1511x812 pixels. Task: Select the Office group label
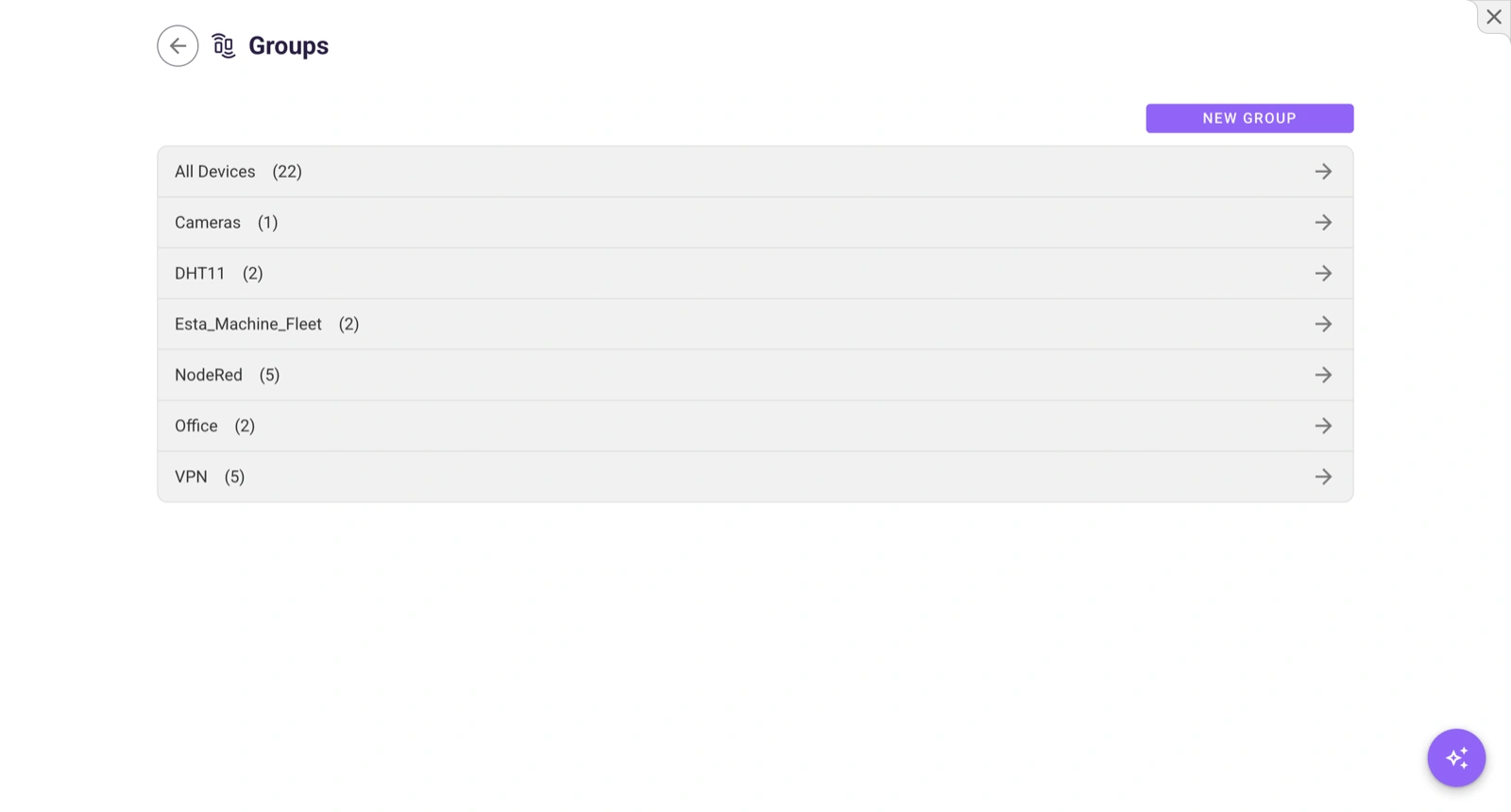click(196, 426)
